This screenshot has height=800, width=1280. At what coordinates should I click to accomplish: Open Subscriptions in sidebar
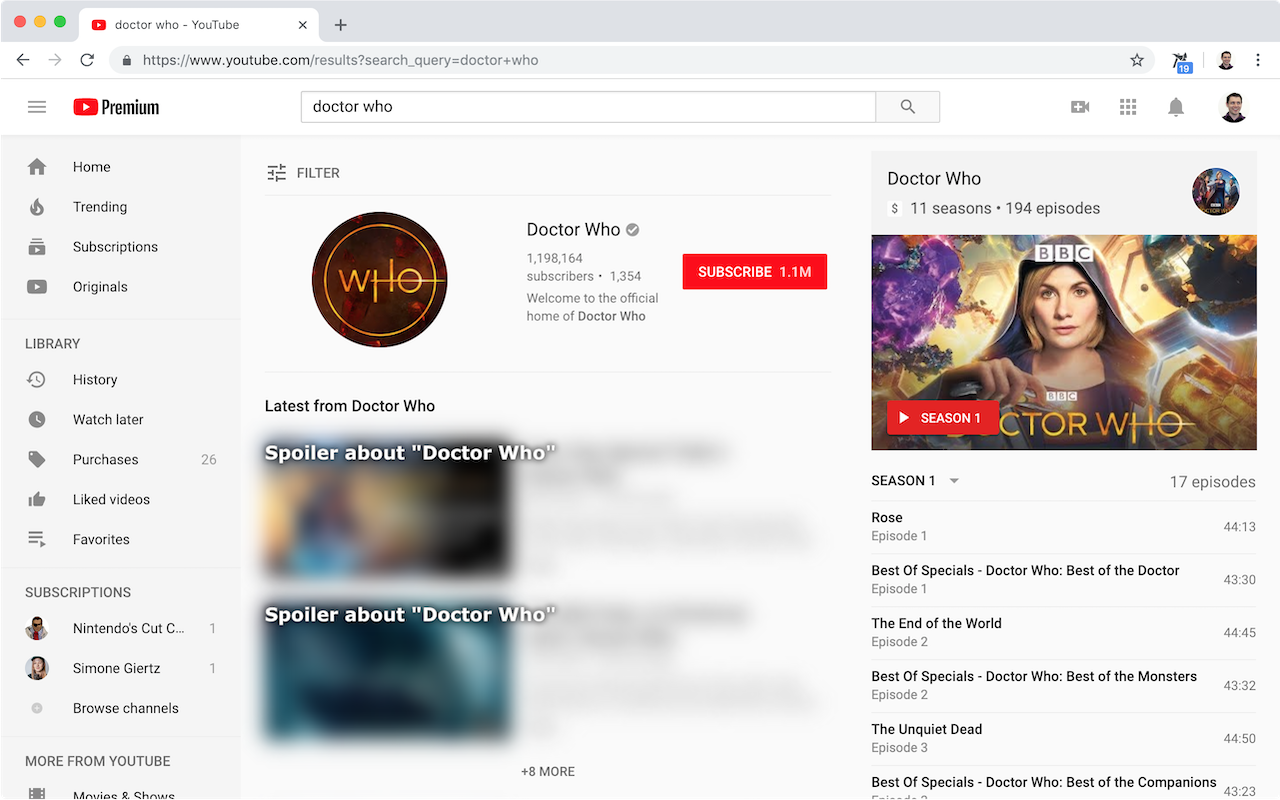click(x=121, y=247)
